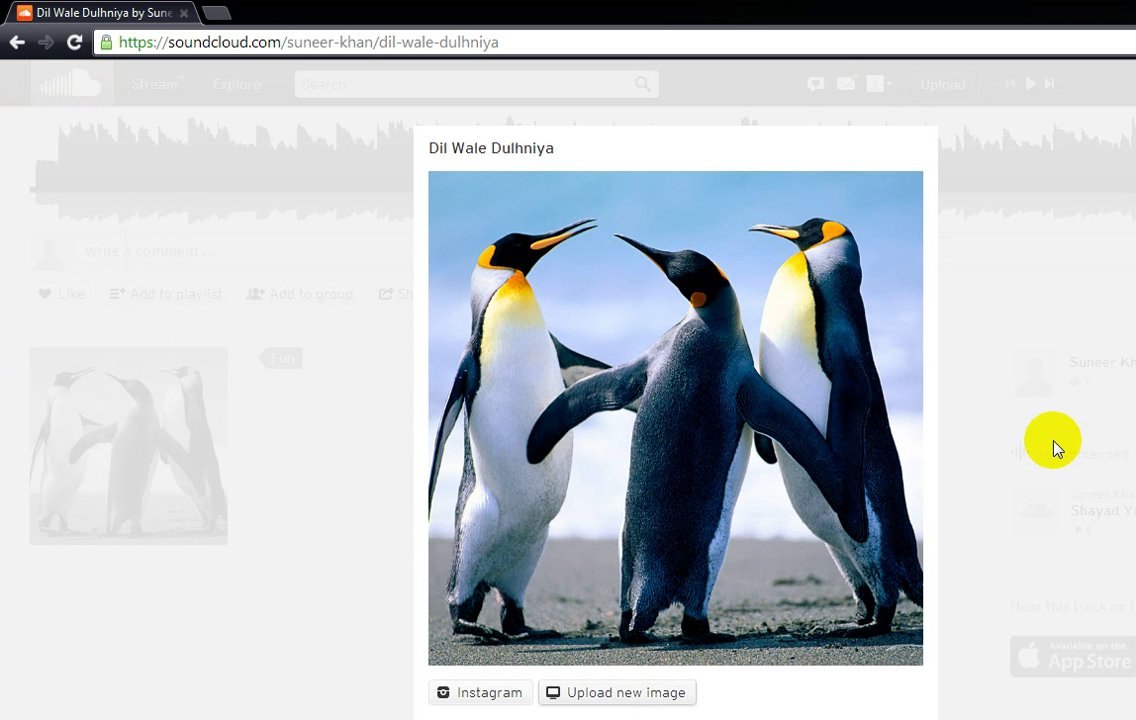Click the App Store download badge
Viewport: 1136px width, 720px height.
pos(1072,657)
